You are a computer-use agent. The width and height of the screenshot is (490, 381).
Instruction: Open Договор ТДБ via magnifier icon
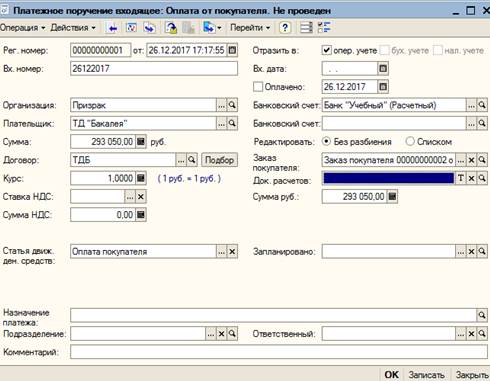pos(192,160)
